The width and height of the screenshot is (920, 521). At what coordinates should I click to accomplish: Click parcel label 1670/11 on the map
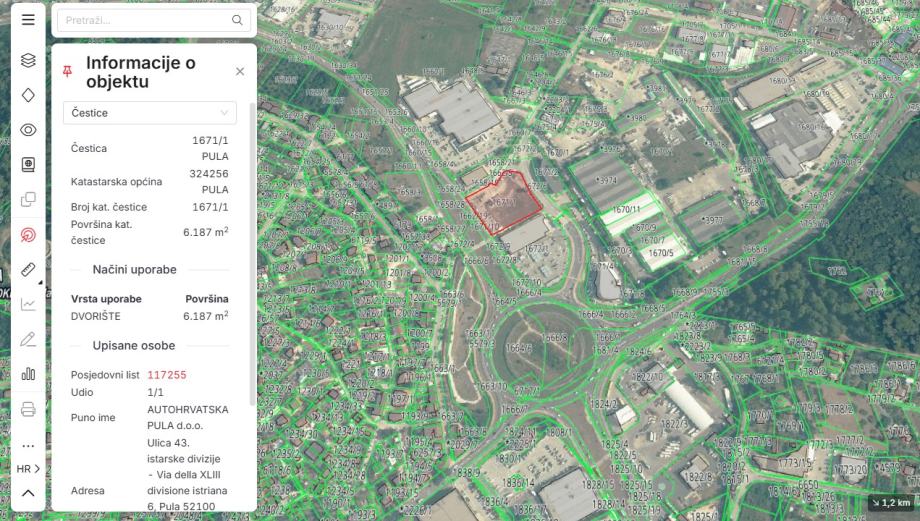(x=626, y=209)
